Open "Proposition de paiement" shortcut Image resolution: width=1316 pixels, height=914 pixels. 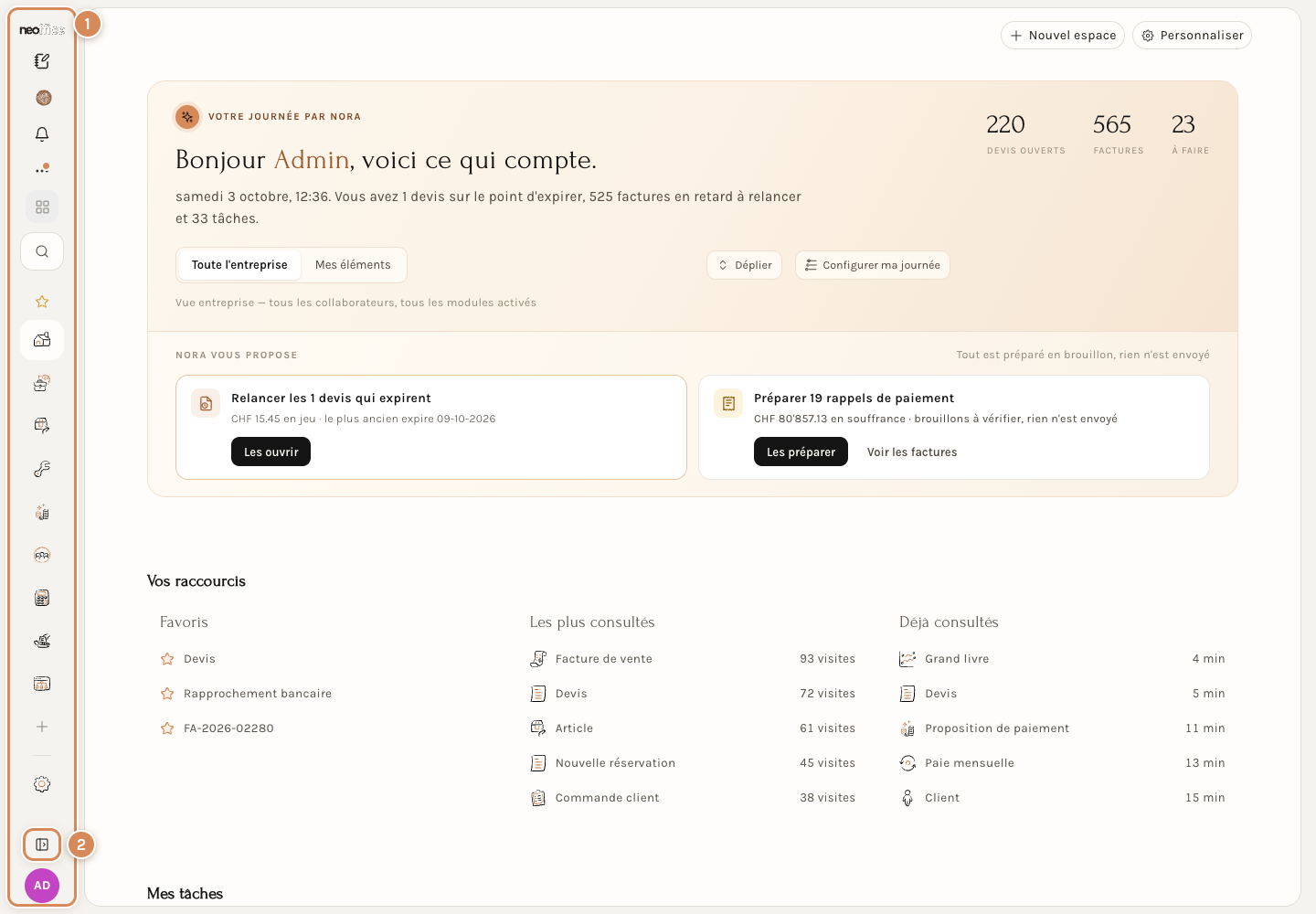tap(1062, 728)
